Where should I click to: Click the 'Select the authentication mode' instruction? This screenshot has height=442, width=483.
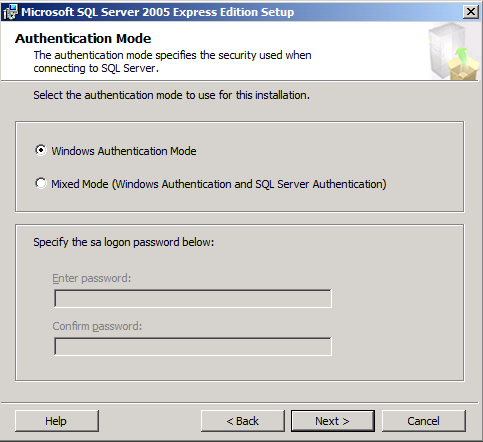point(171,95)
